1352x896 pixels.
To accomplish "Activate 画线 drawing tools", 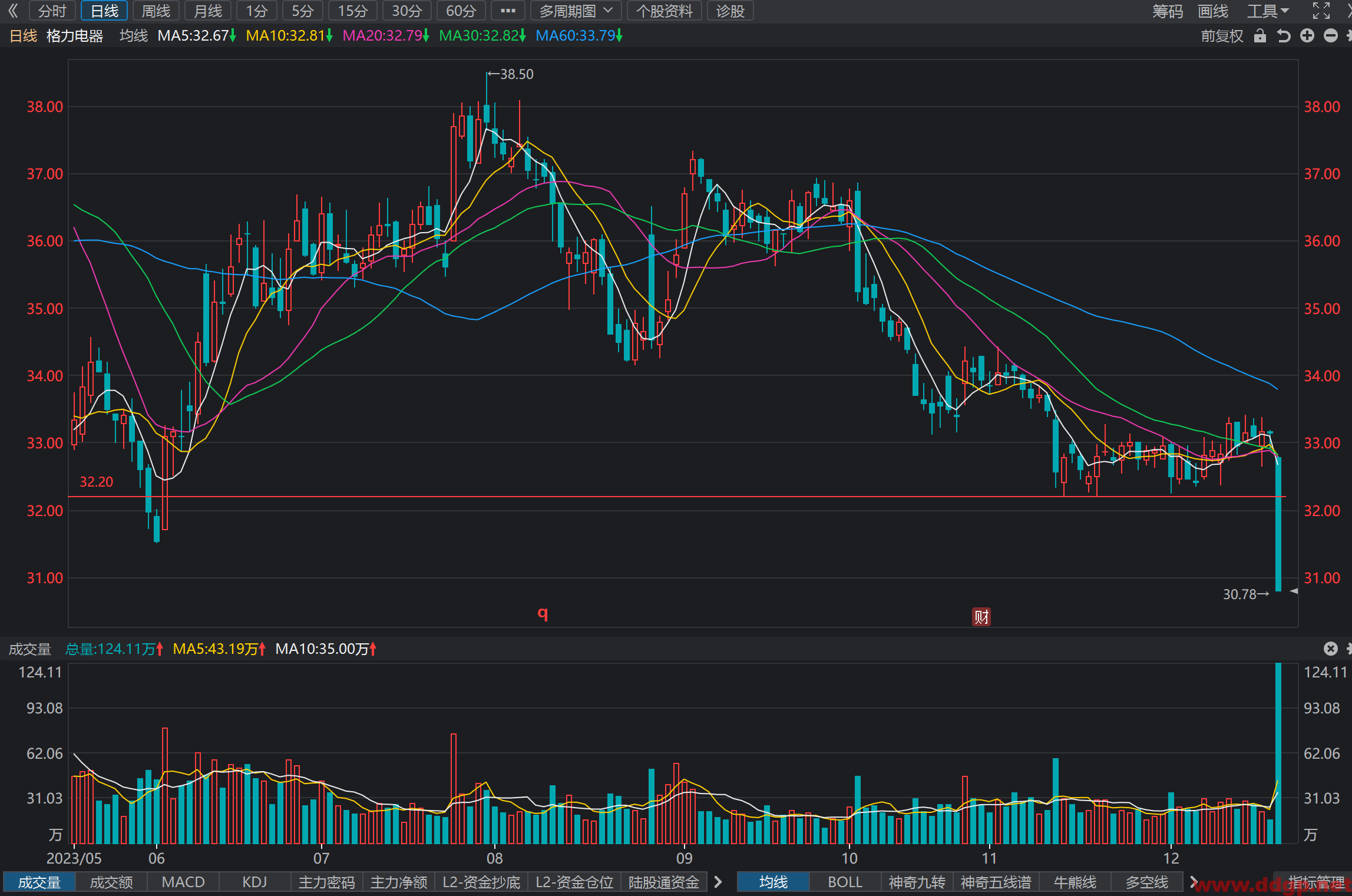I will 1213,11.
